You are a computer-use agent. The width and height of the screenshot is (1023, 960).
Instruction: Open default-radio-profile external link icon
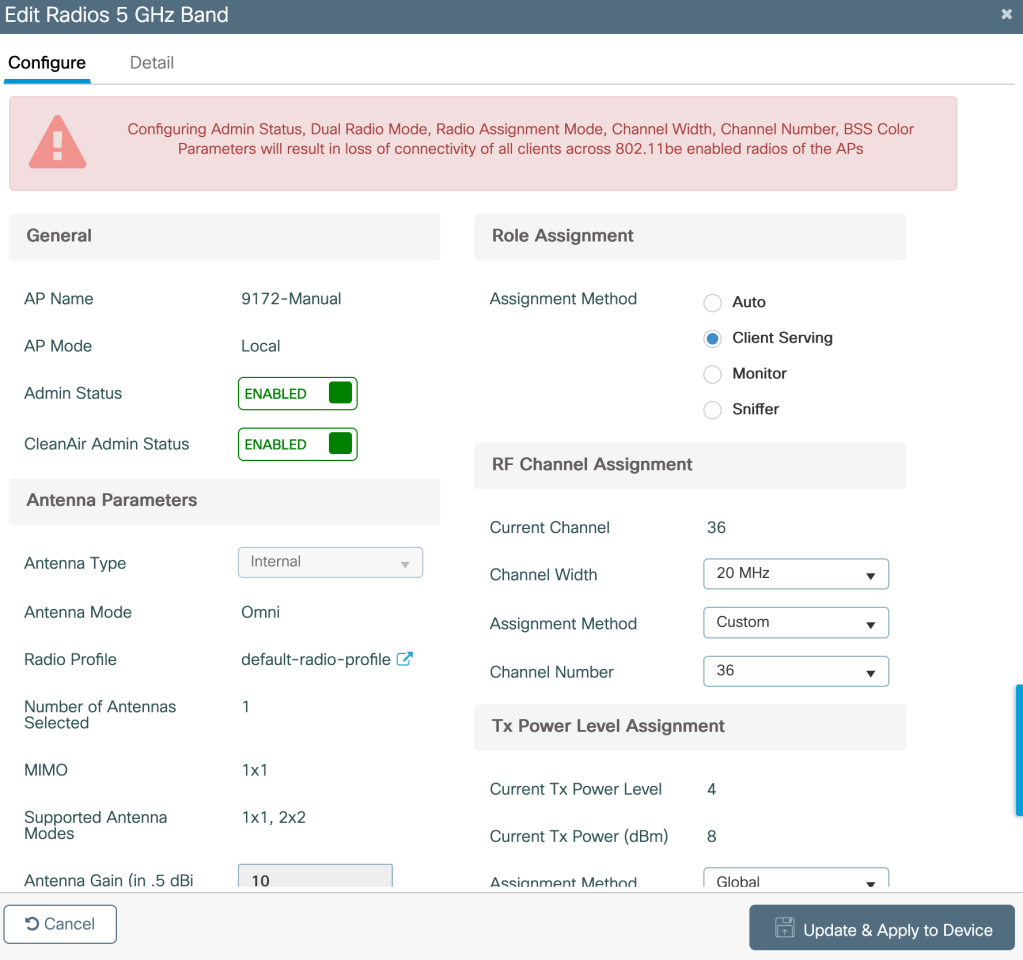pos(405,659)
